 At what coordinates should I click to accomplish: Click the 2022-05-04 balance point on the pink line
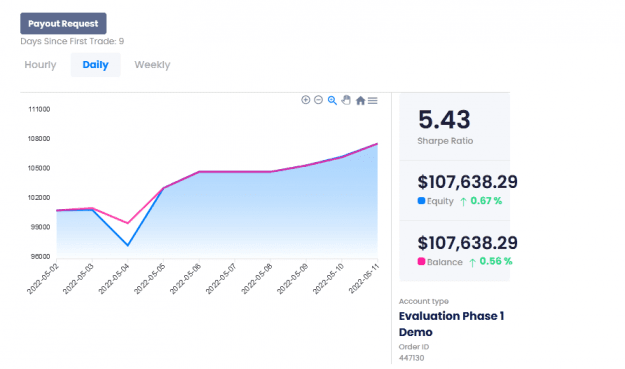click(x=128, y=223)
